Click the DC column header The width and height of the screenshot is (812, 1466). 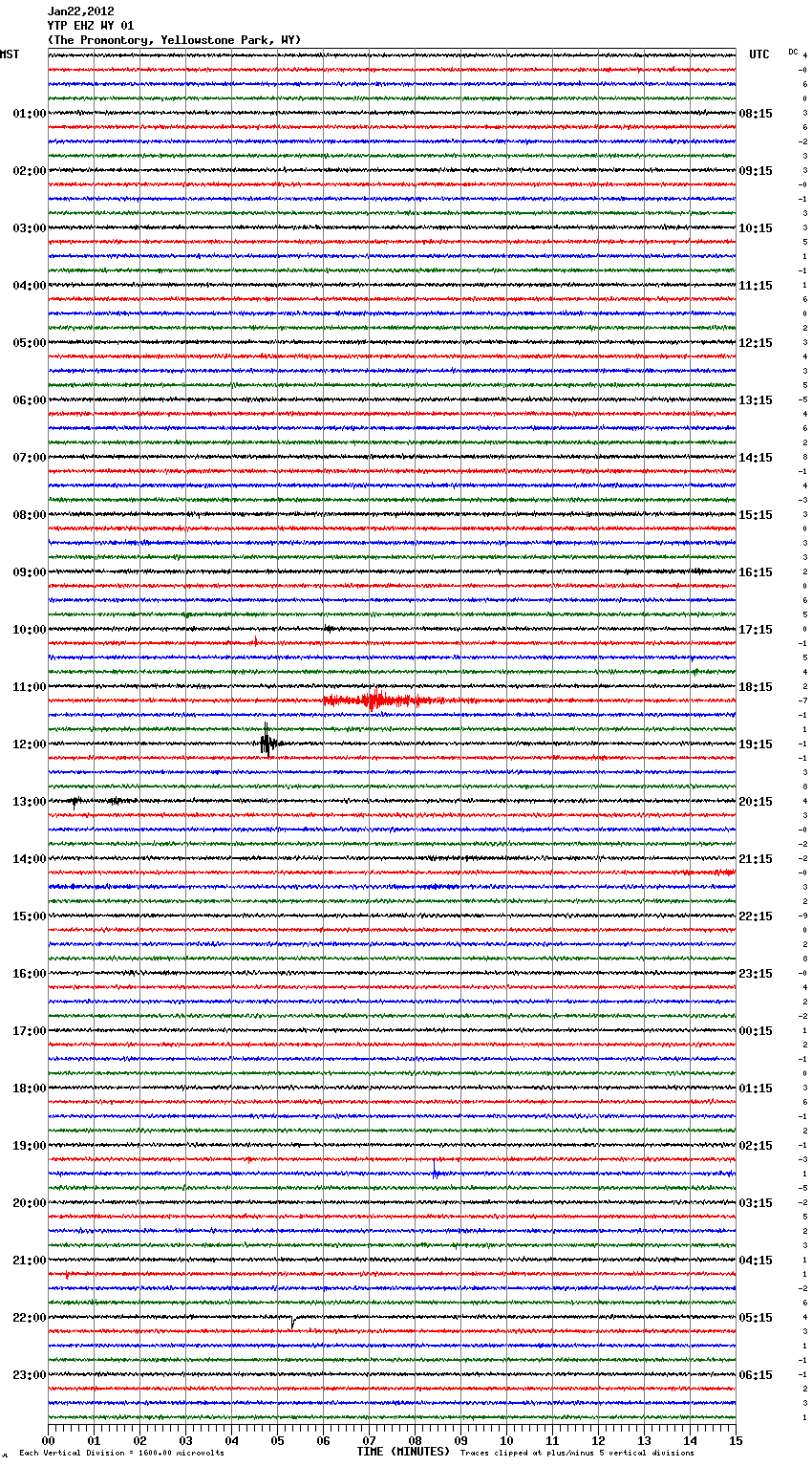click(x=793, y=52)
